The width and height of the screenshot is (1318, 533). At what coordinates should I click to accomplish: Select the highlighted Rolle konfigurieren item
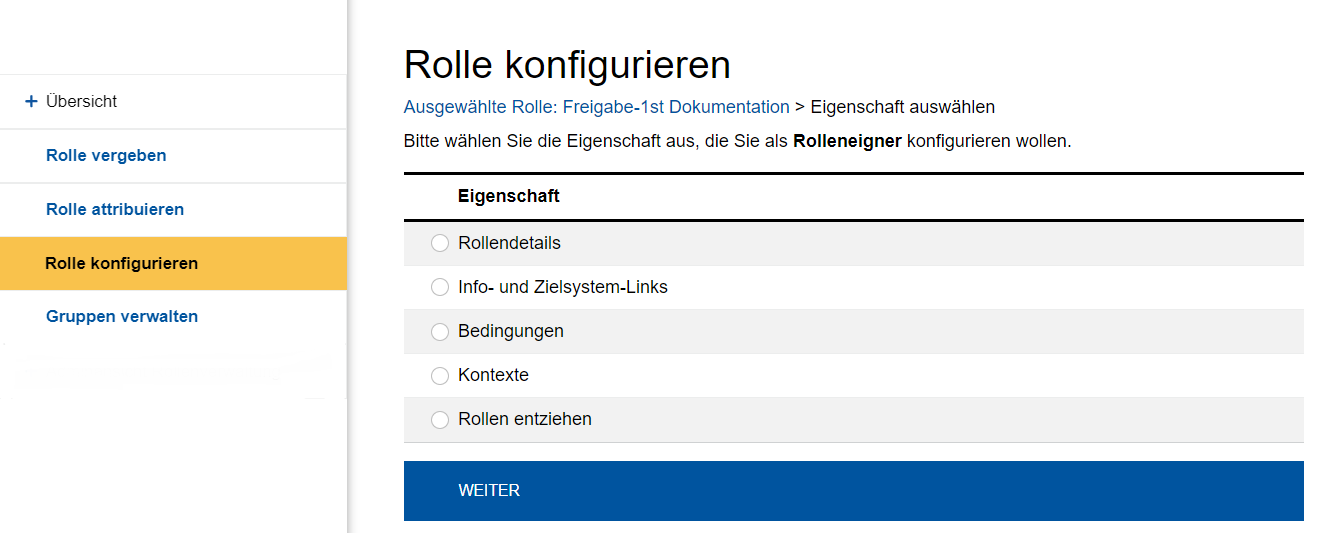(x=122, y=264)
